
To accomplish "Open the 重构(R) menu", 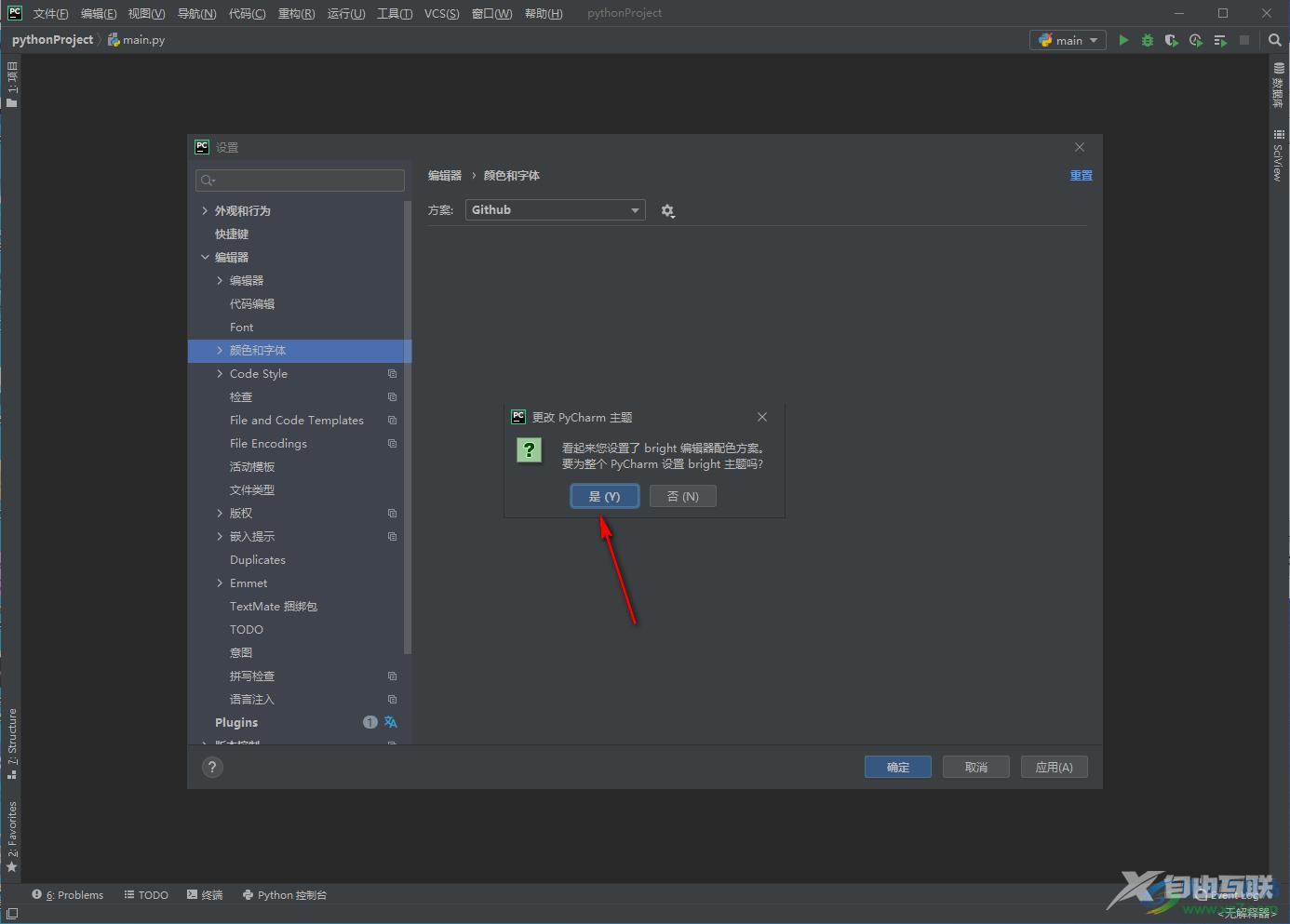I will tap(296, 13).
